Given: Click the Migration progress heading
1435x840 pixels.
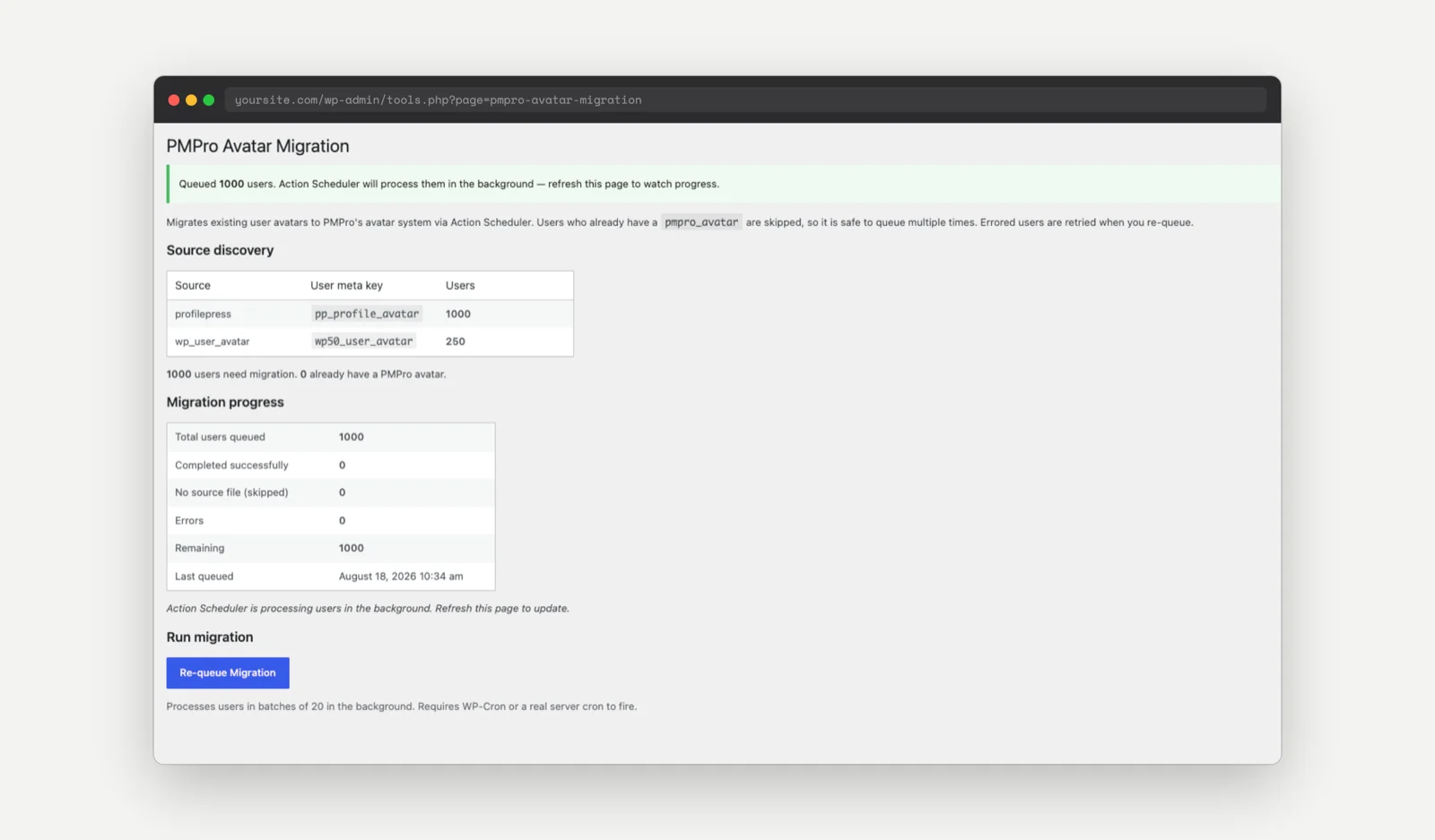Looking at the screenshot, I should click(225, 403).
